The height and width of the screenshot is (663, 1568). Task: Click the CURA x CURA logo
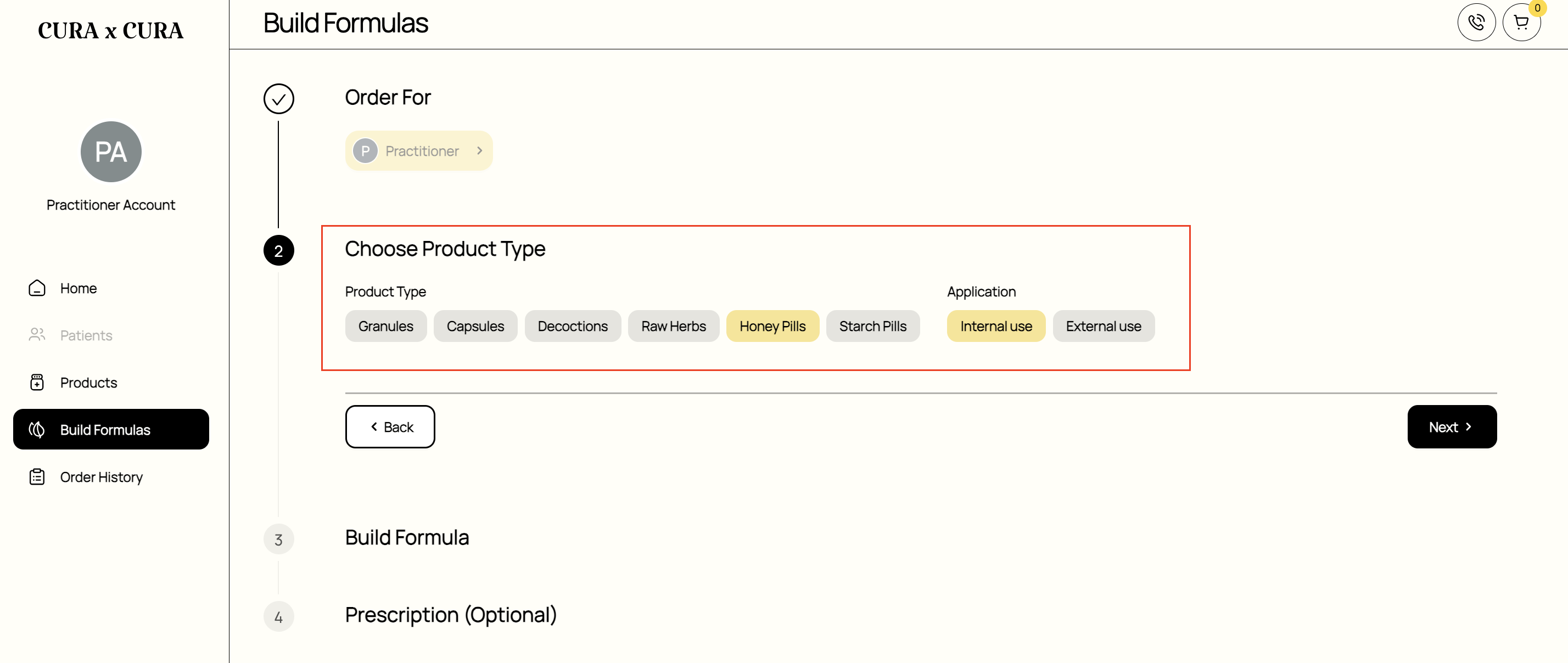(x=111, y=30)
